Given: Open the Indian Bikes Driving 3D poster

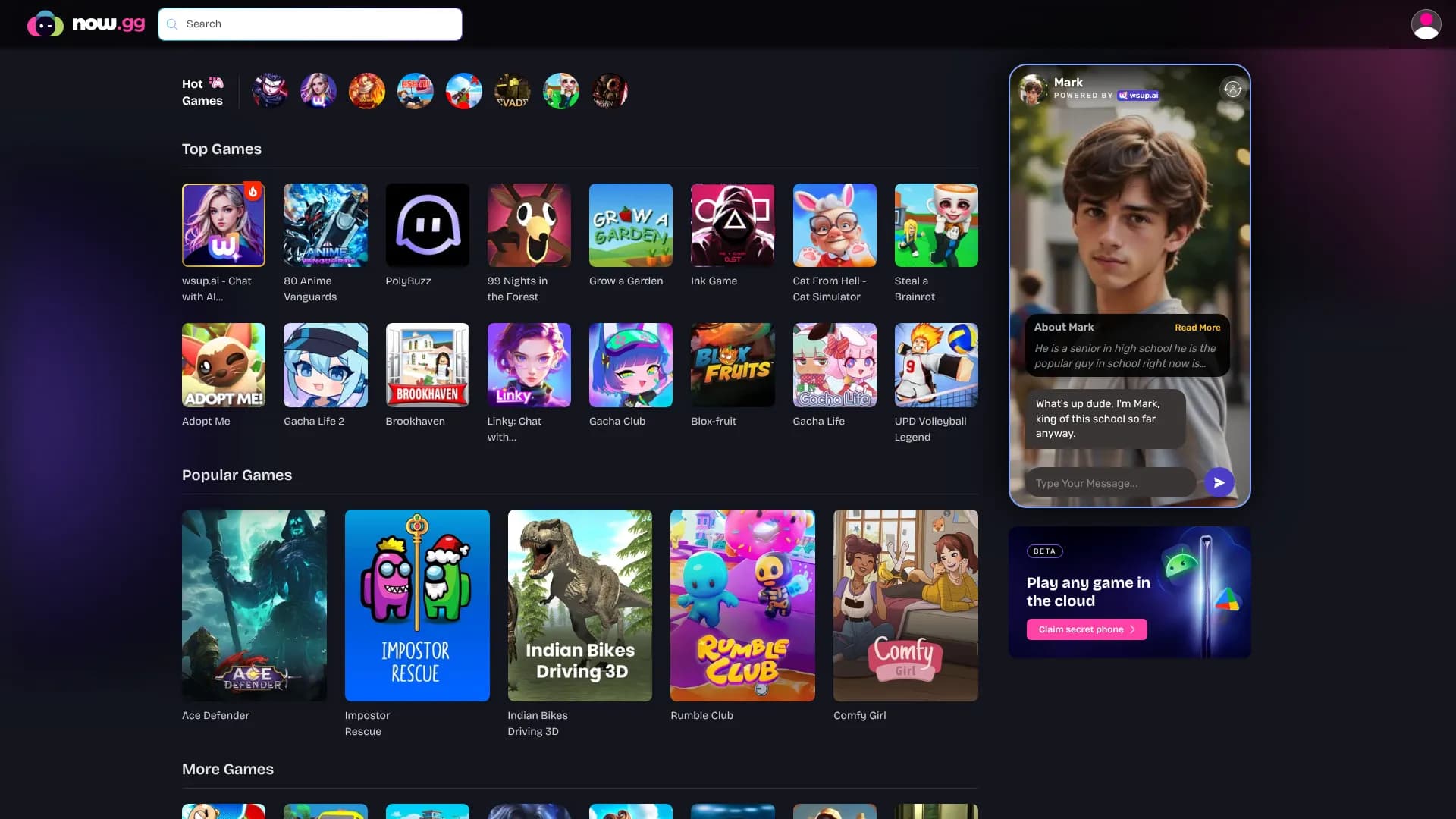Looking at the screenshot, I should point(580,605).
